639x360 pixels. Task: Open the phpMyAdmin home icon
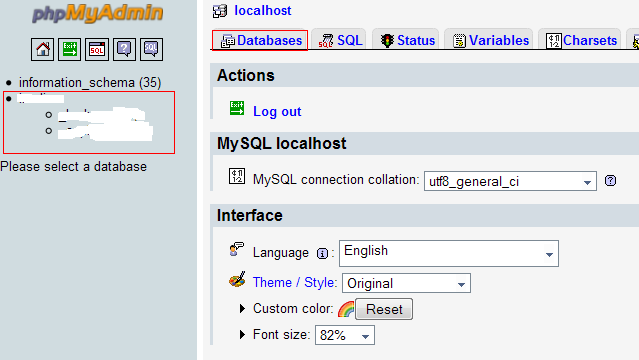tap(42, 49)
